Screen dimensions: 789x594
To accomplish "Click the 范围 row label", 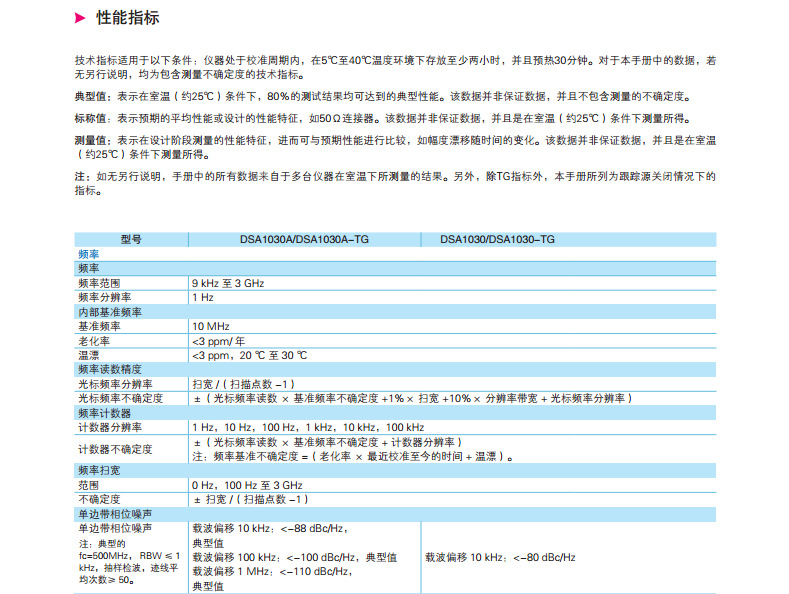I will click(89, 485).
